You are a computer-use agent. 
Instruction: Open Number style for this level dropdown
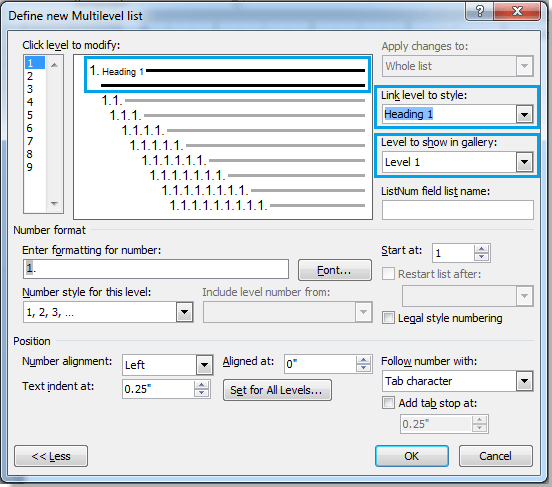184,312
